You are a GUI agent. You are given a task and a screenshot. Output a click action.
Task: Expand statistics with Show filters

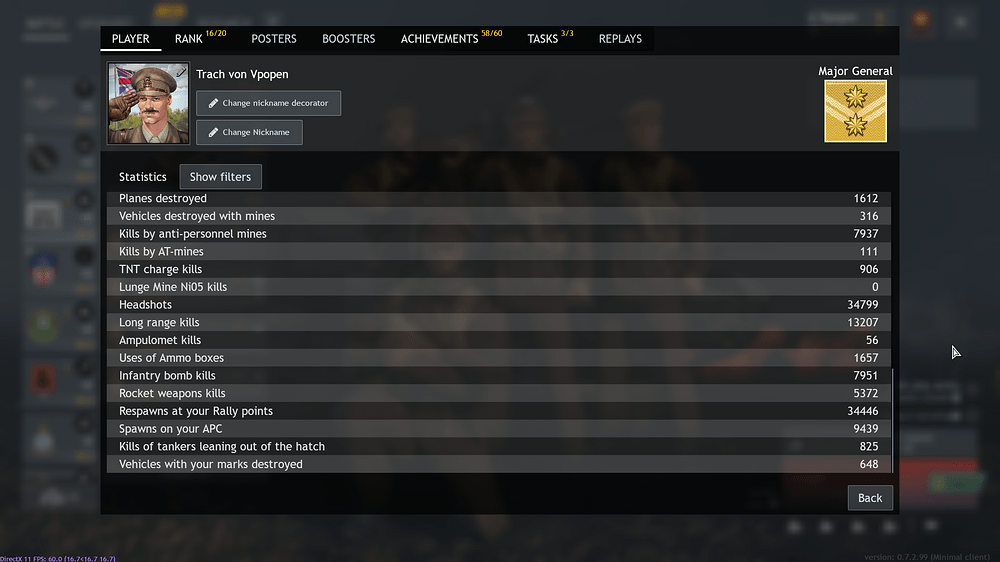[x=220, y=177]
